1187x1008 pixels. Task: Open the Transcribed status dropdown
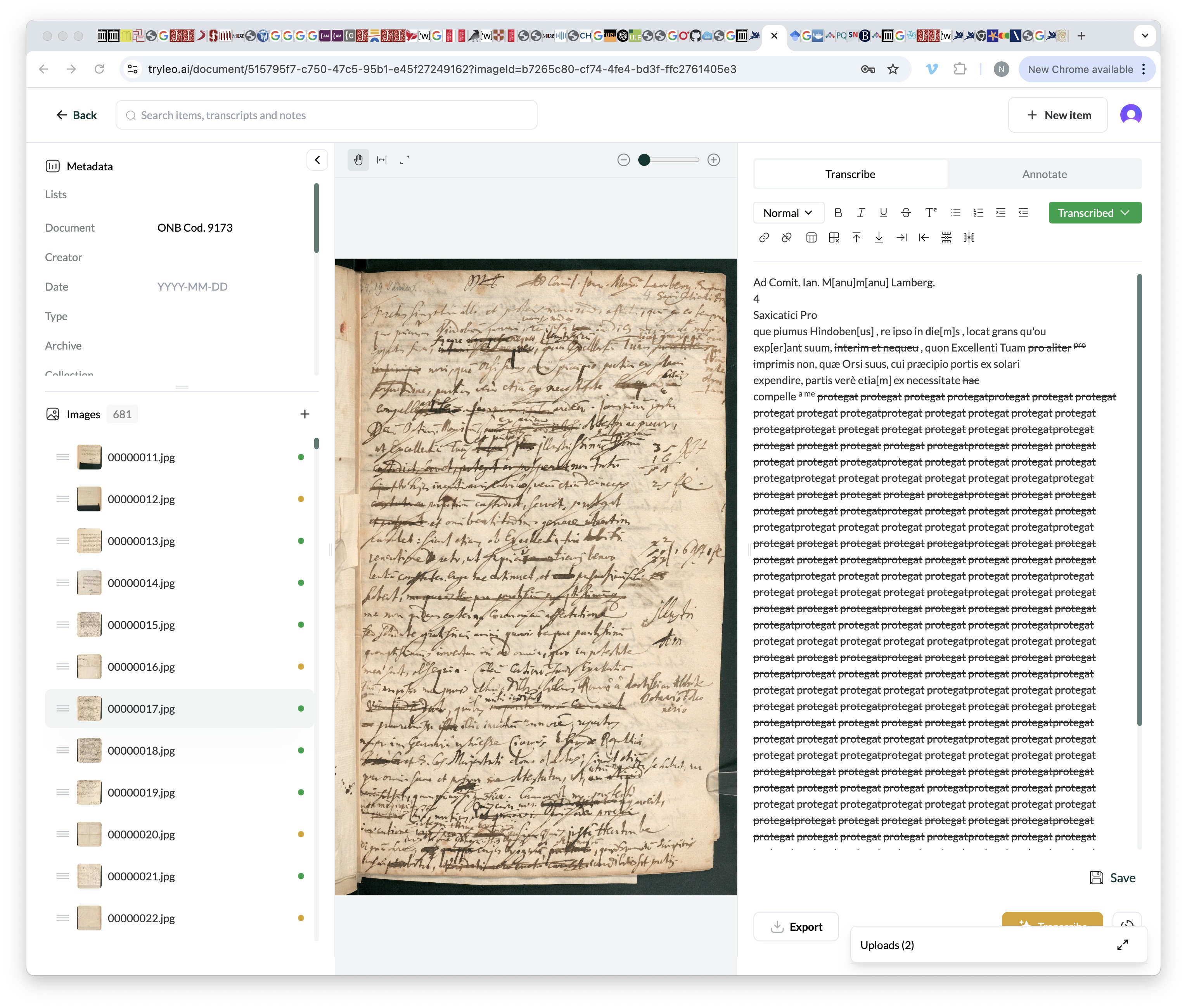[x=1094, y=213]
